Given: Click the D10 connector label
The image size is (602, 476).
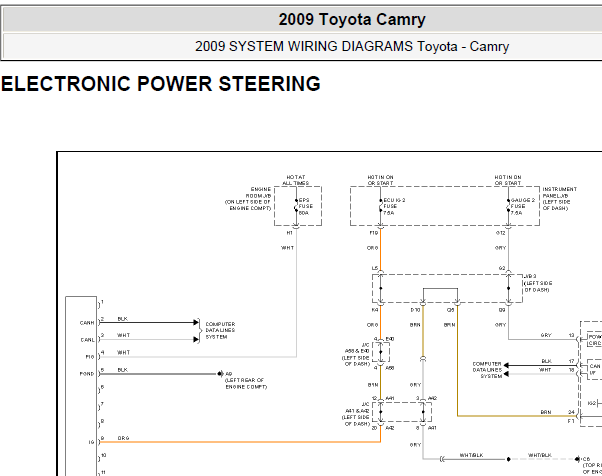Looking at the screenshot, I should coord(415,310).
